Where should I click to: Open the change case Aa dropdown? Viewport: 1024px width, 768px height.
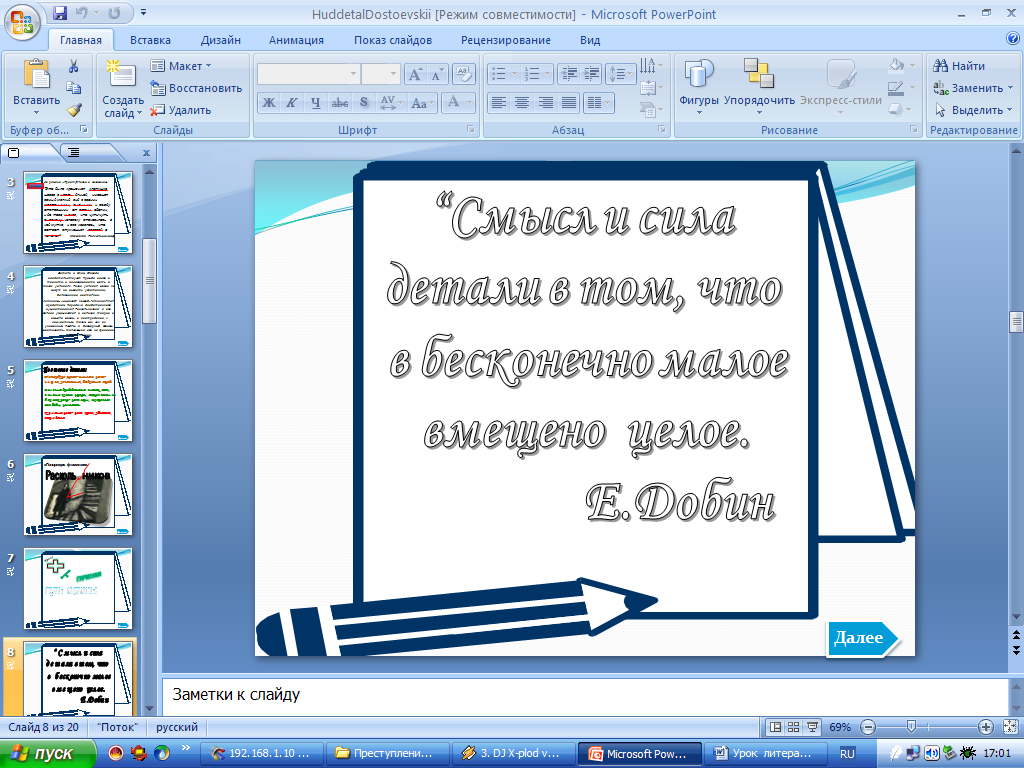coord(422,103)
